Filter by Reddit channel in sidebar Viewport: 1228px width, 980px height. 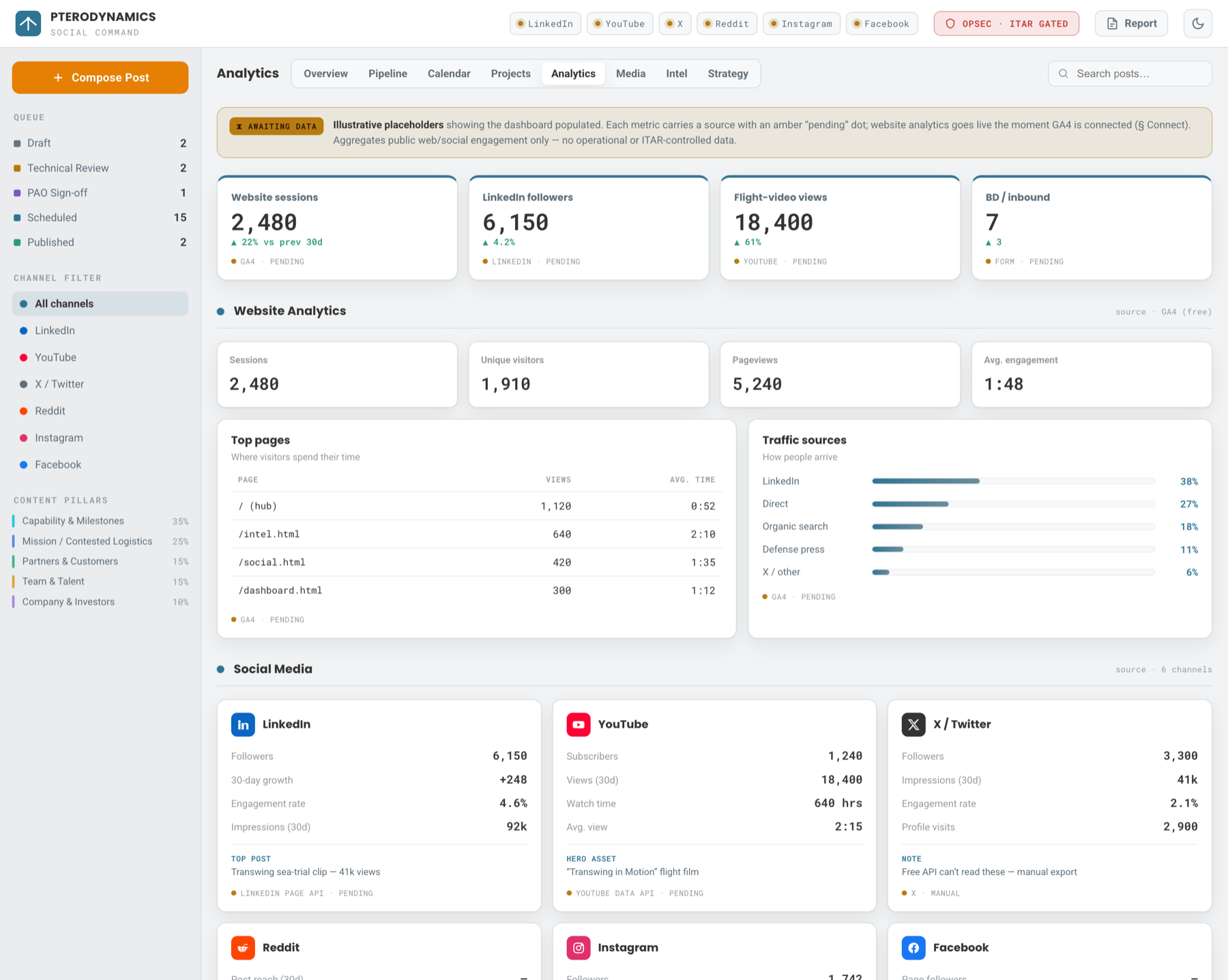(100, 411)
